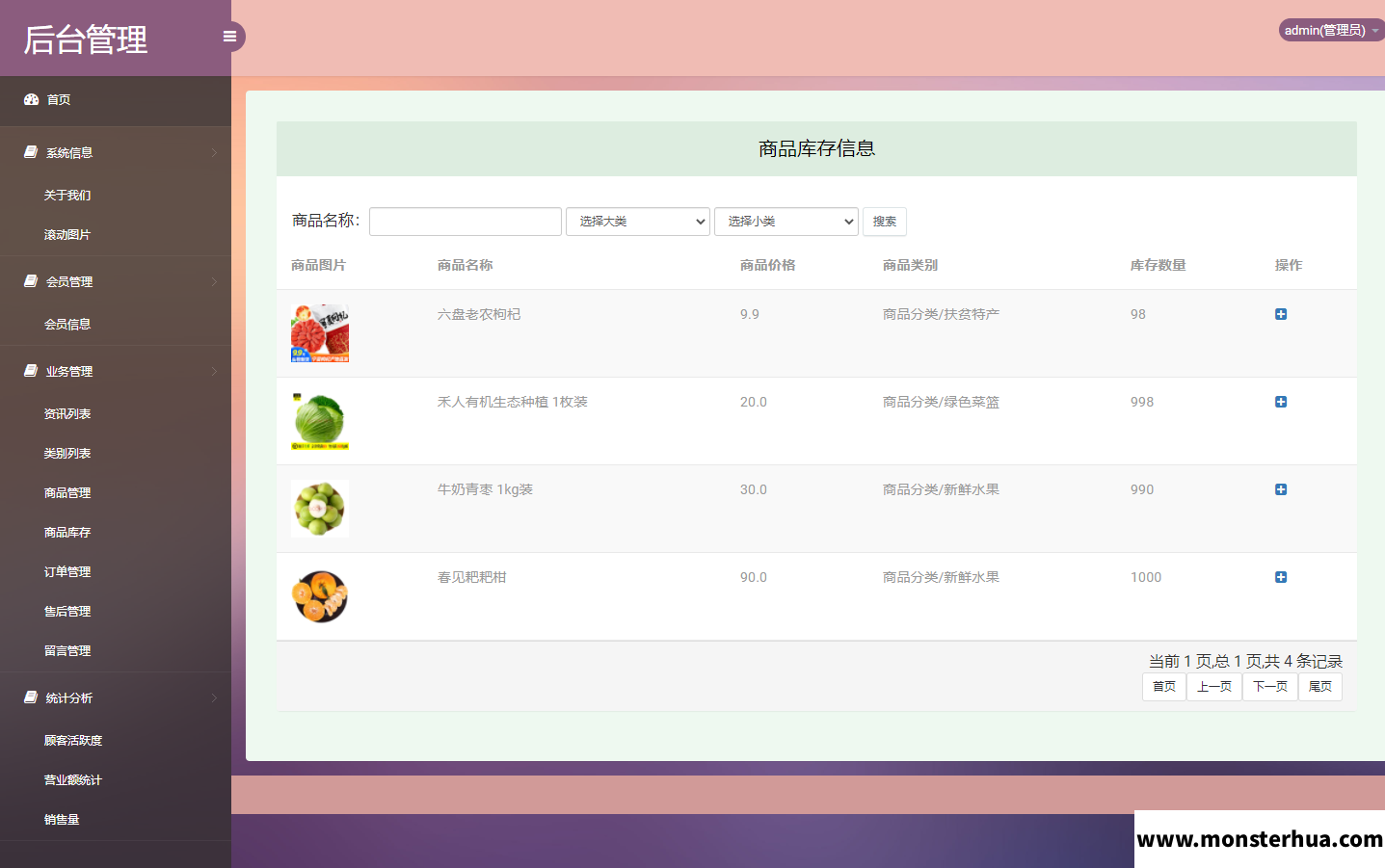Click price cell 90.0

(754, 577)
